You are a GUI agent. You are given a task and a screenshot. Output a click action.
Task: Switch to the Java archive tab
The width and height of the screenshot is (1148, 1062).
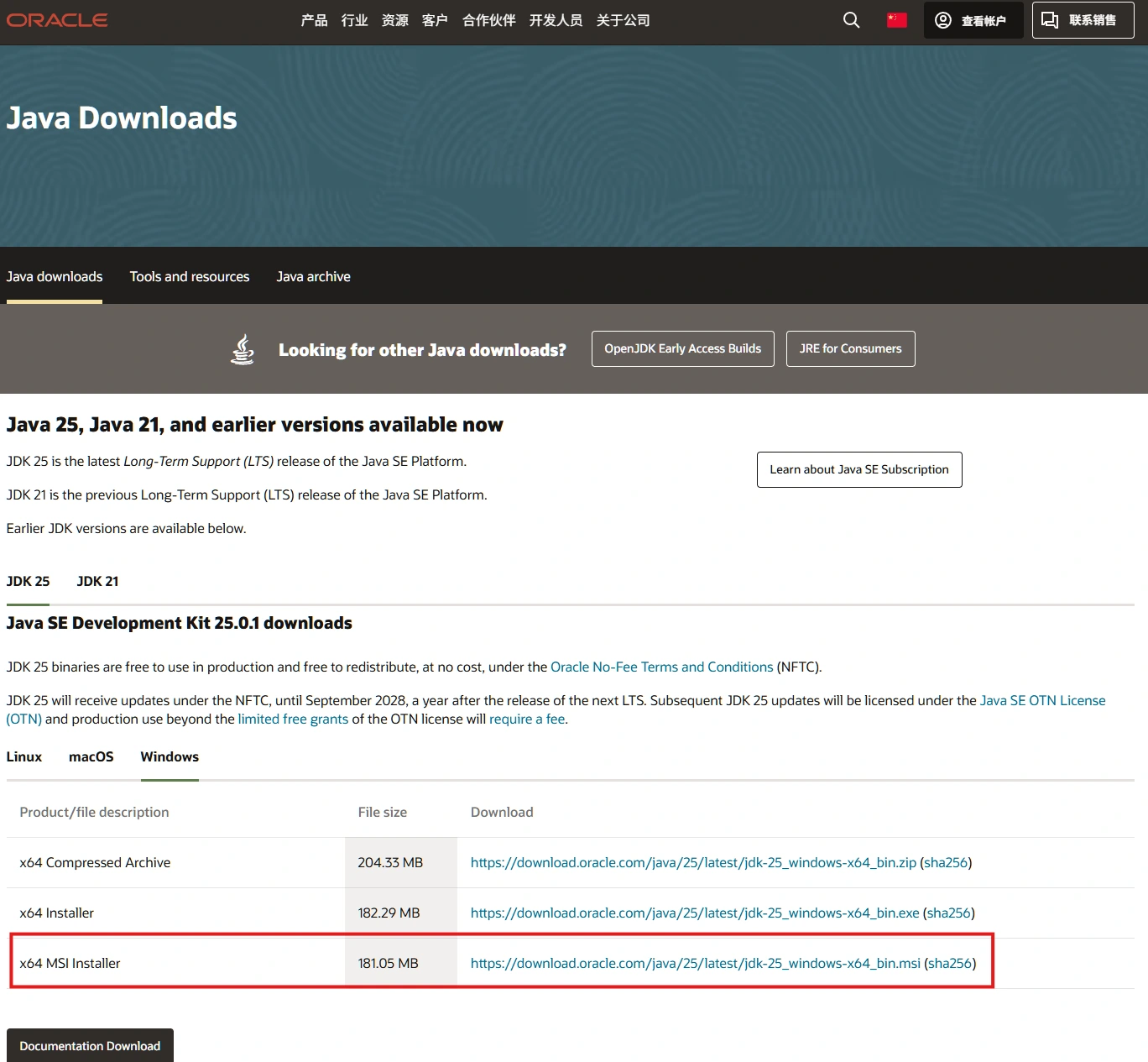pyautogui.click(x=313, y=276)
